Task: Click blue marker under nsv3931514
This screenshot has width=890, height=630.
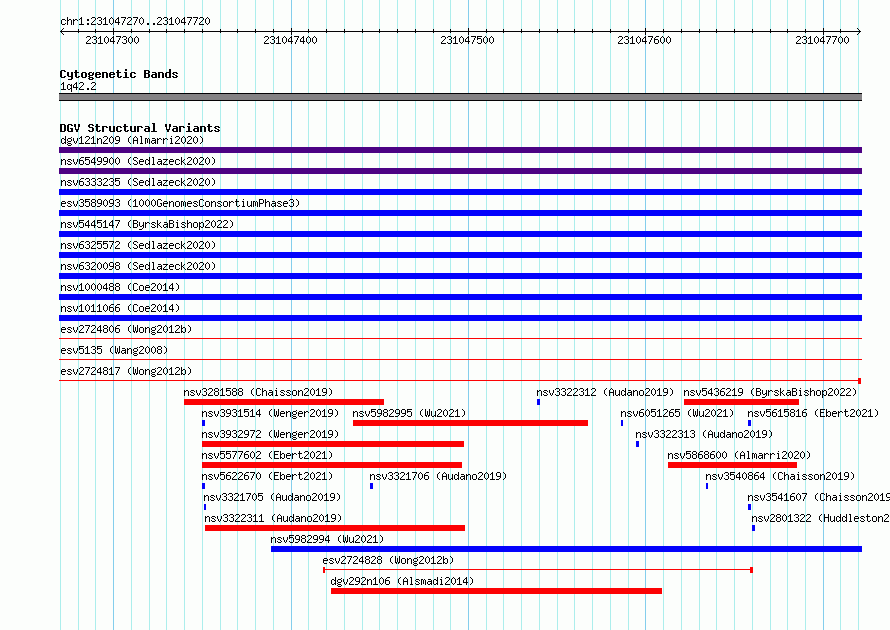Action: (203, 423)
